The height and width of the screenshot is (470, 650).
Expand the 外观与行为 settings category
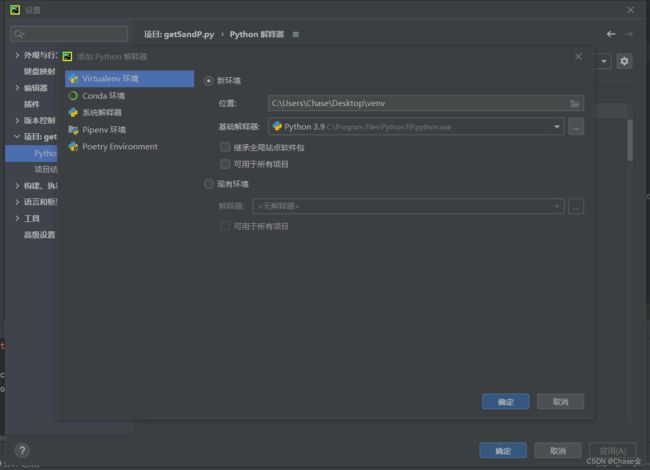click(x=17, y=55)
